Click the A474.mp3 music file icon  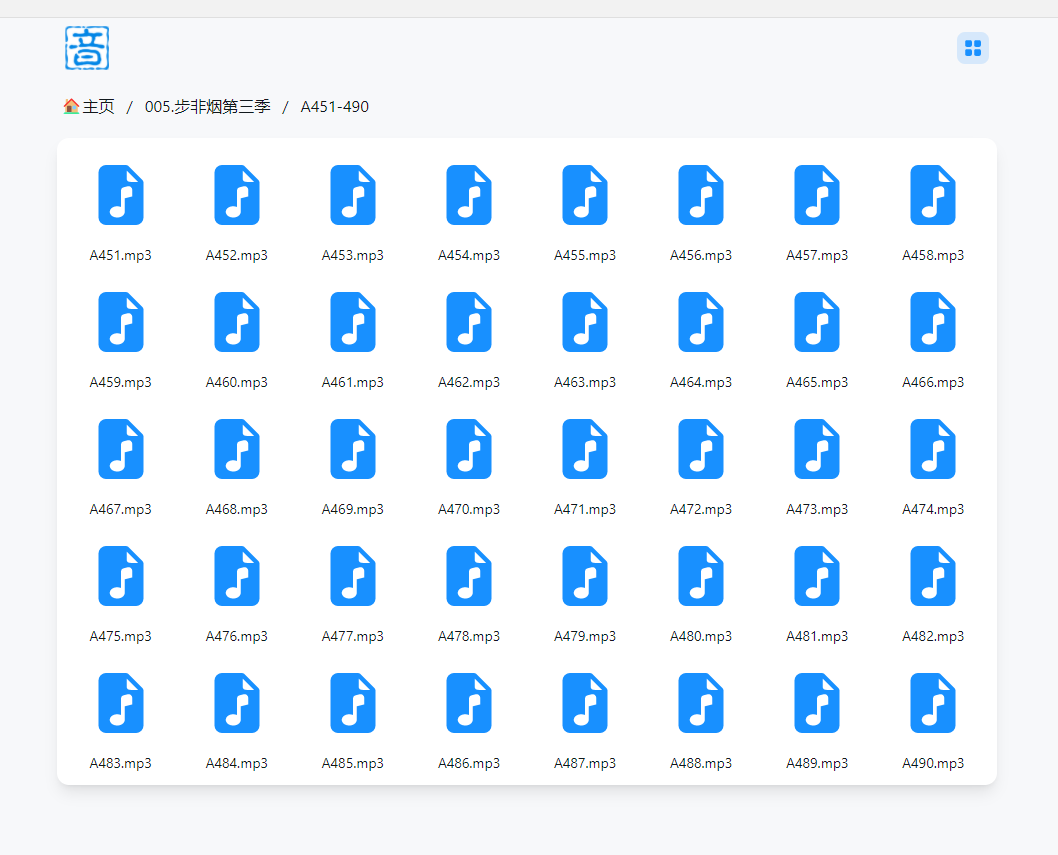(933, 449)
